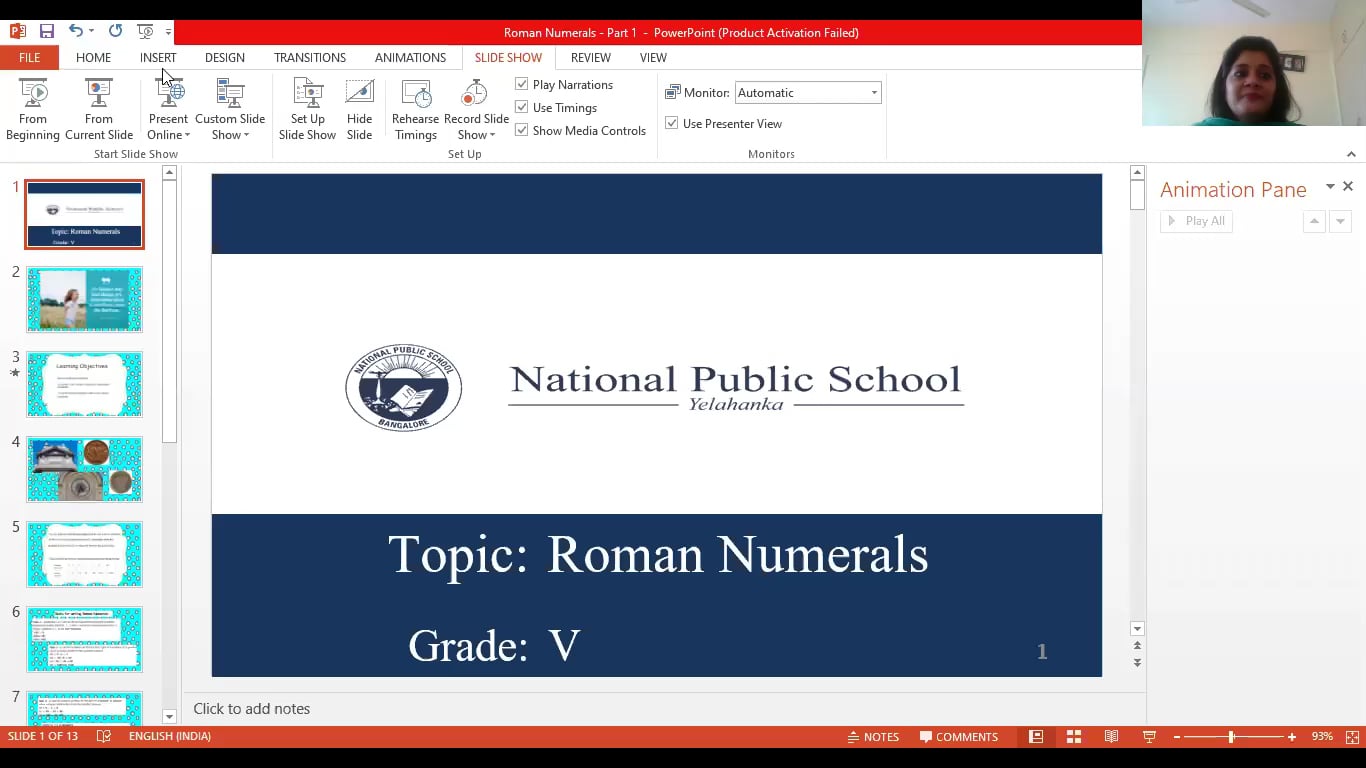Open COMMENTS from status bar
Screen dimensions: 1366x768
tap(959, 737)
